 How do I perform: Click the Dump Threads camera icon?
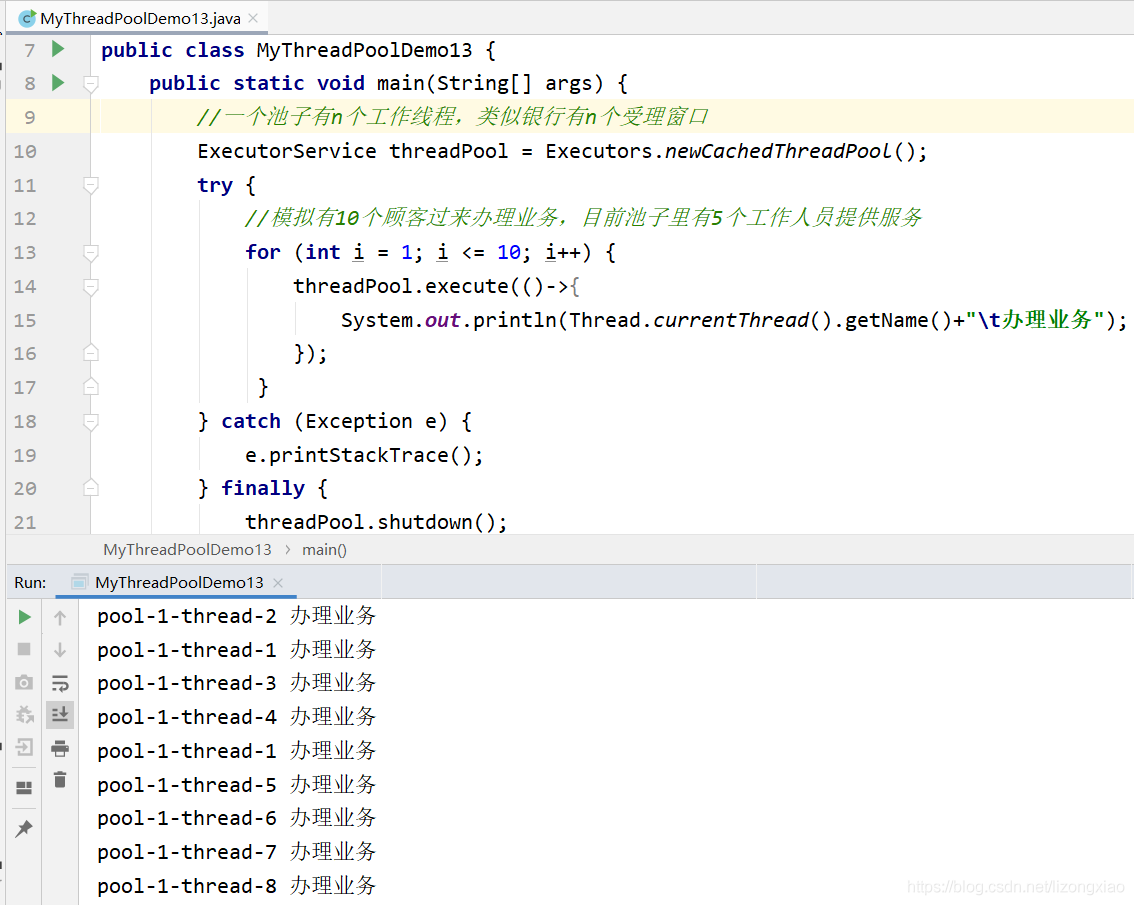click(x=25, y=683)
